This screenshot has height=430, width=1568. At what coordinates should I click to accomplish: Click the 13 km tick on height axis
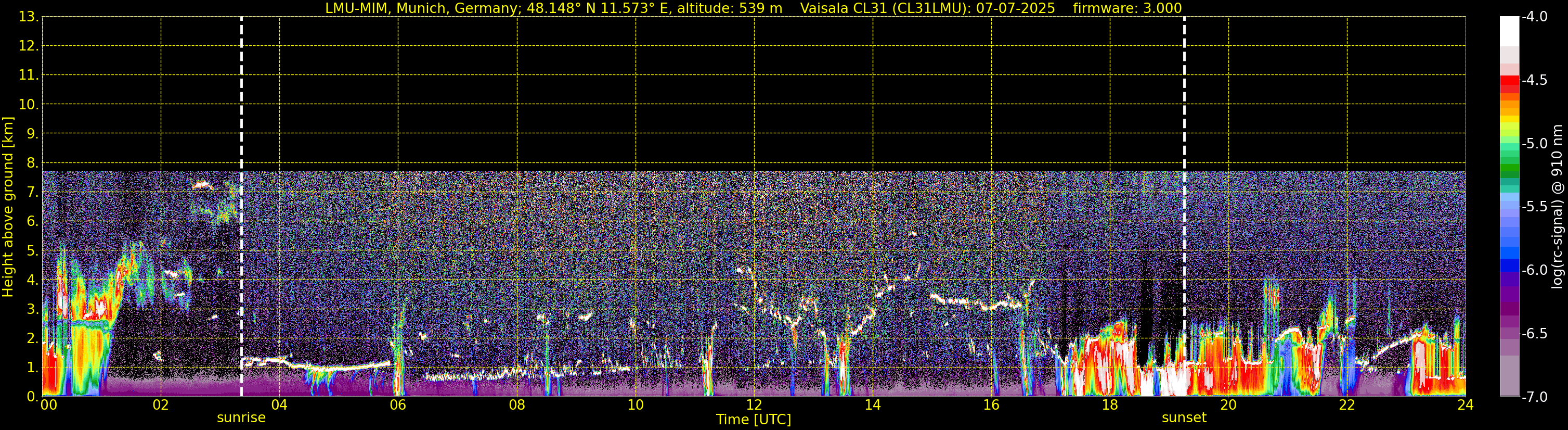point(27,17)
